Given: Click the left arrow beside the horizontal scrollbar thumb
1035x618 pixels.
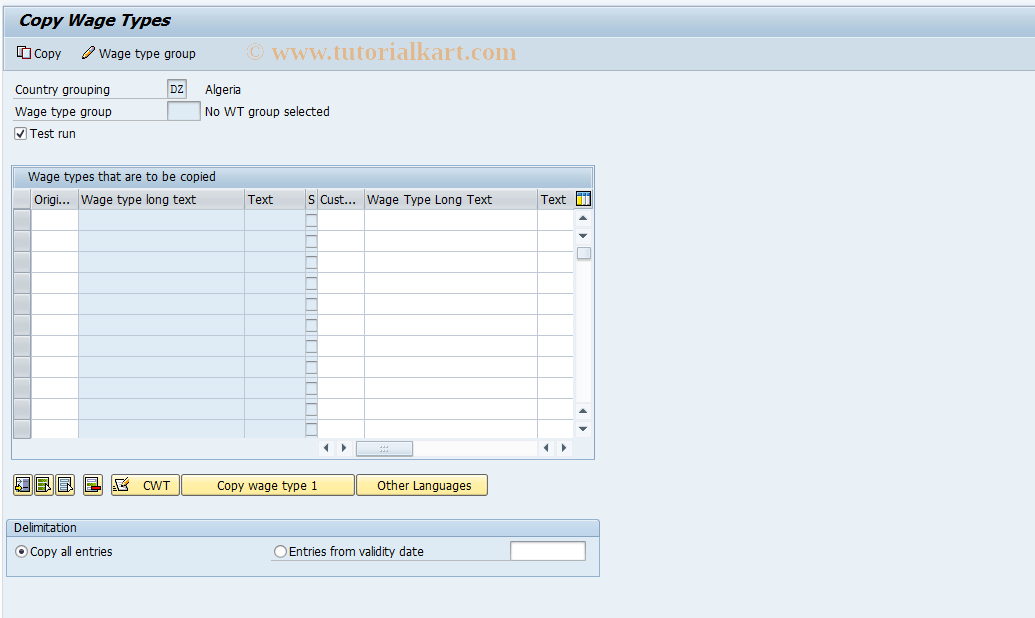Looking at the screenshot, I should pos(326,448).
